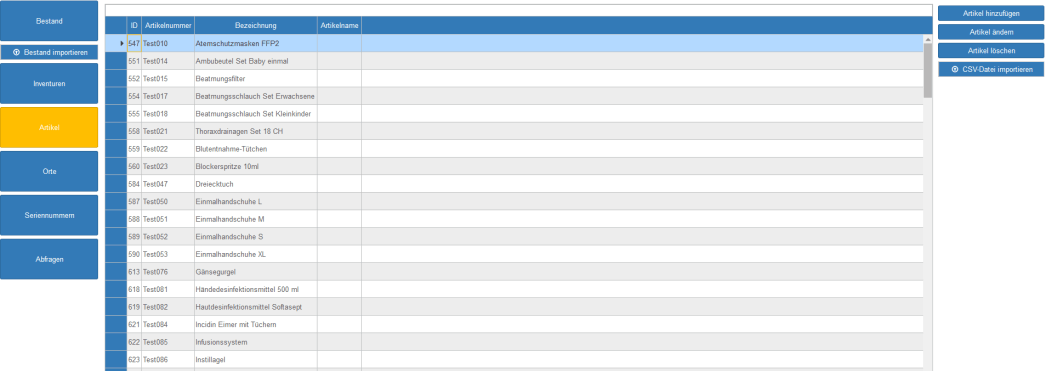Select Einmalhandschuhe S row
The width and height of the screenshot is (1046, 371).
tap(514, 236)
